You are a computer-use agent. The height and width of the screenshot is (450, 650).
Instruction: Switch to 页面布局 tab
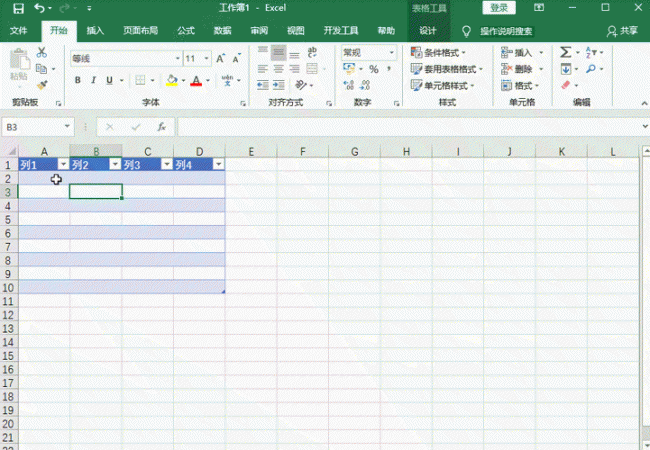[141, 31]
